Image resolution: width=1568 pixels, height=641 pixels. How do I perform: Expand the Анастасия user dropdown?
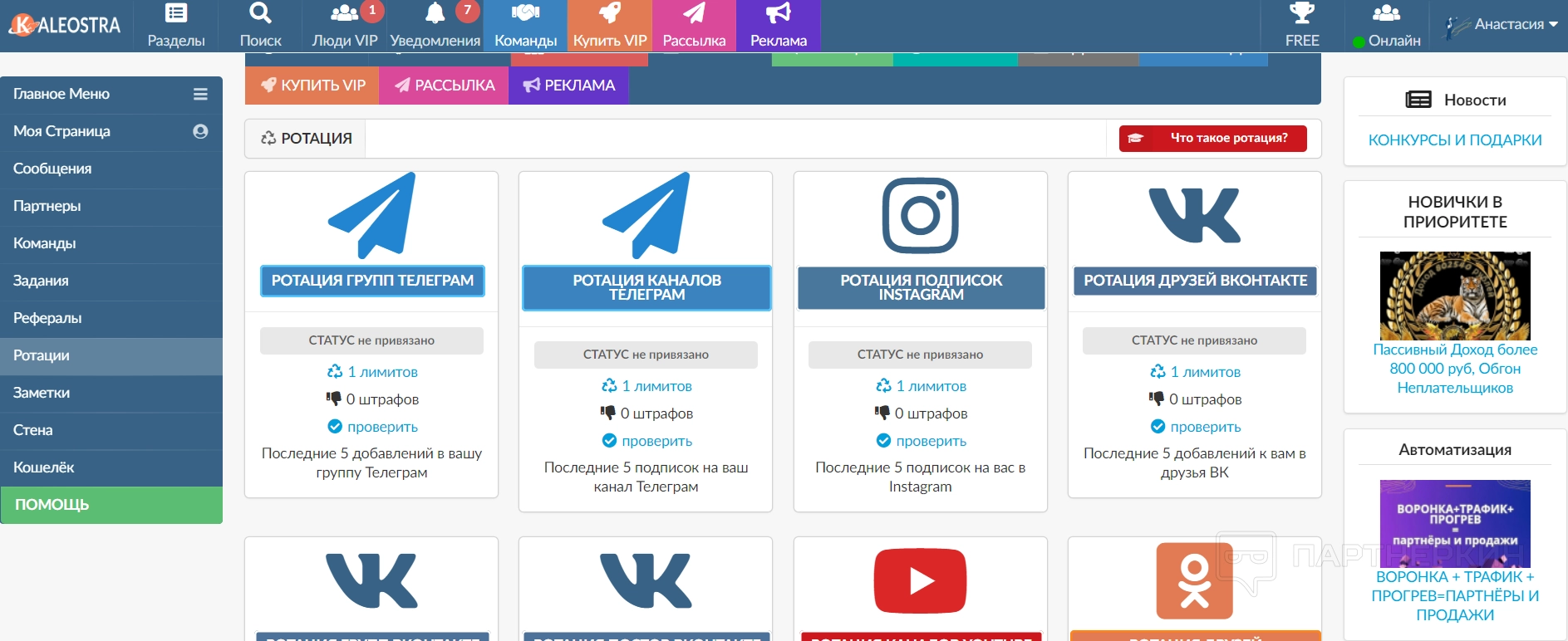(x=1502, y=25)
